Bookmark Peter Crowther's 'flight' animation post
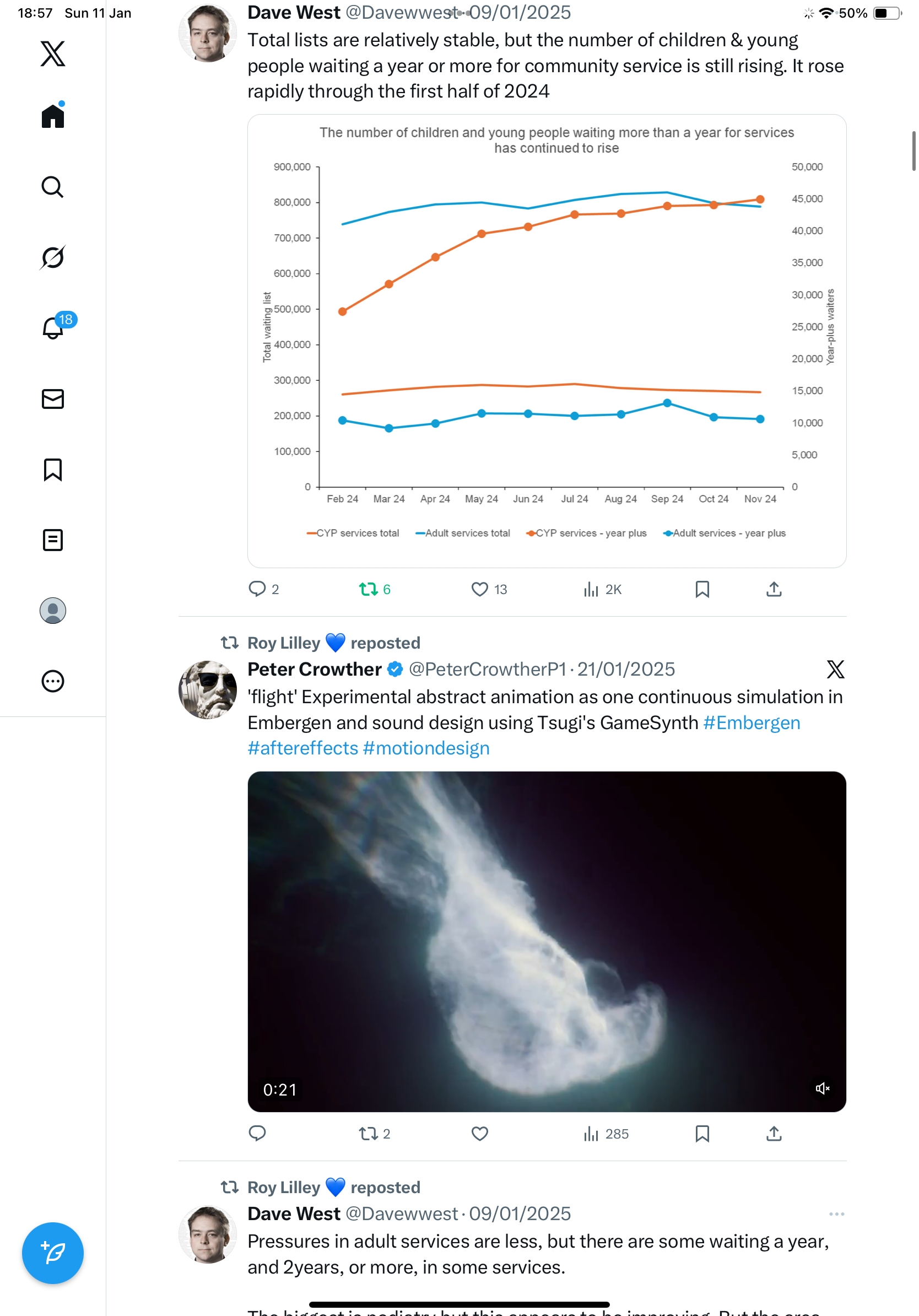 pyautogui.click(x=702, y=1133)
